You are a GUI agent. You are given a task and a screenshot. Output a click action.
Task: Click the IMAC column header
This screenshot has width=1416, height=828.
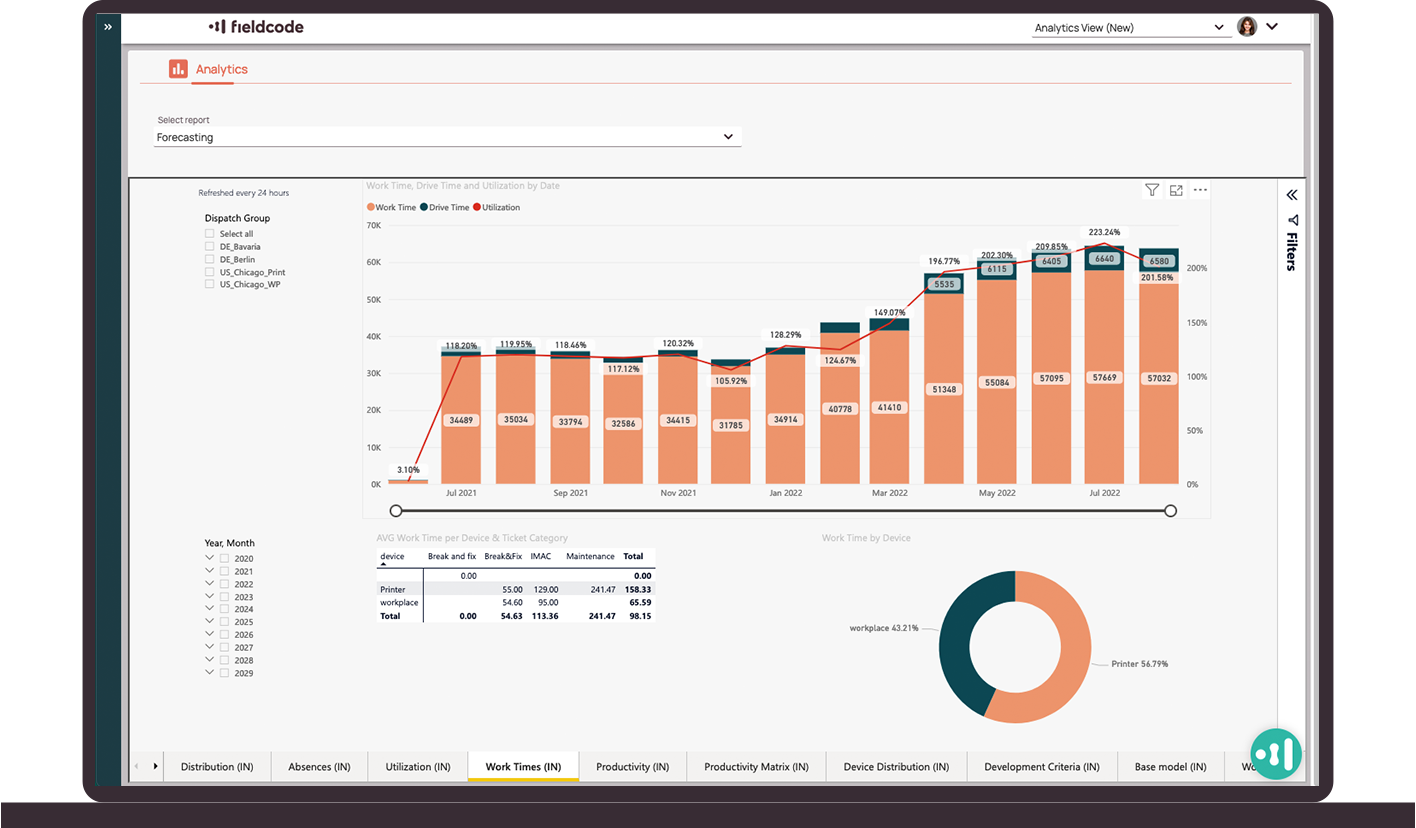541,556
